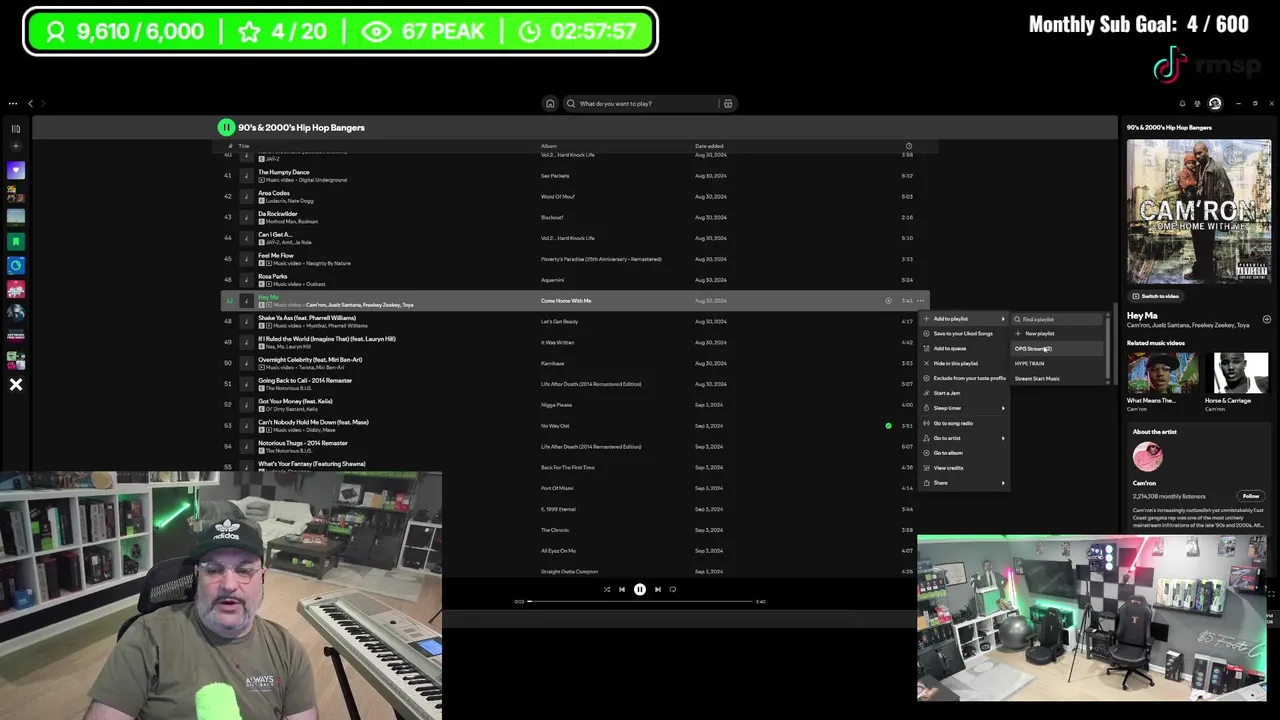The image size is (1280, 720).
Task: Click the search box 'What do you want to play?'
Action: (x=640, y=103)
